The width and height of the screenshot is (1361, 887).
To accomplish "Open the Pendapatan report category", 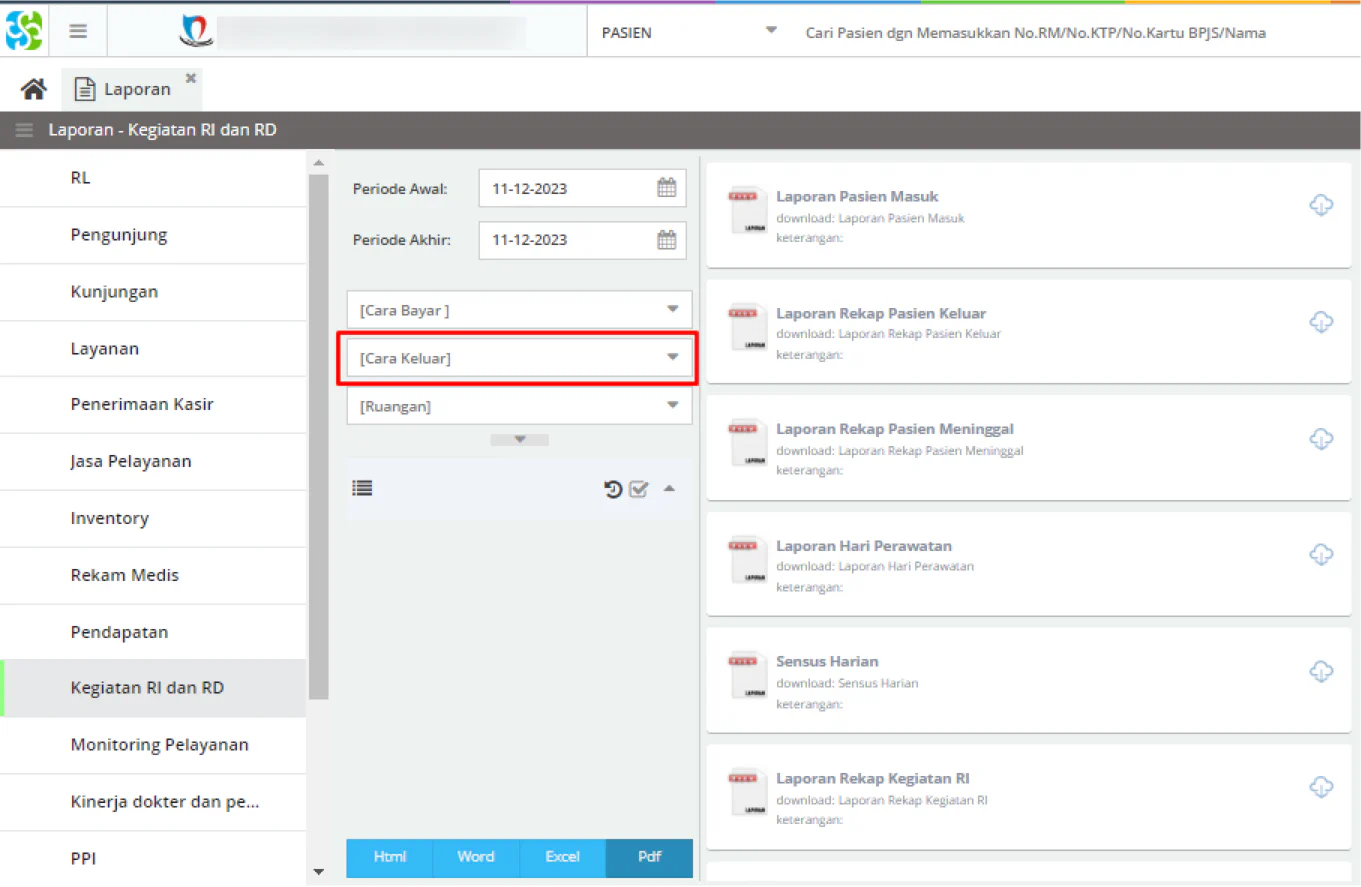I will click(x=153, y=633).
